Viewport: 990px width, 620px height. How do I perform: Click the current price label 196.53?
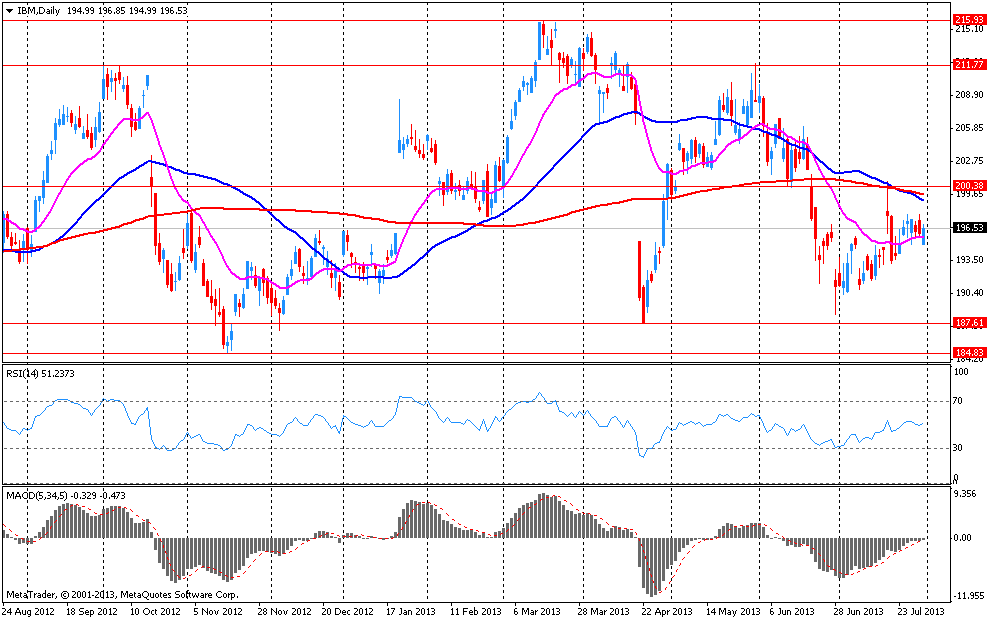pos(970,228)
